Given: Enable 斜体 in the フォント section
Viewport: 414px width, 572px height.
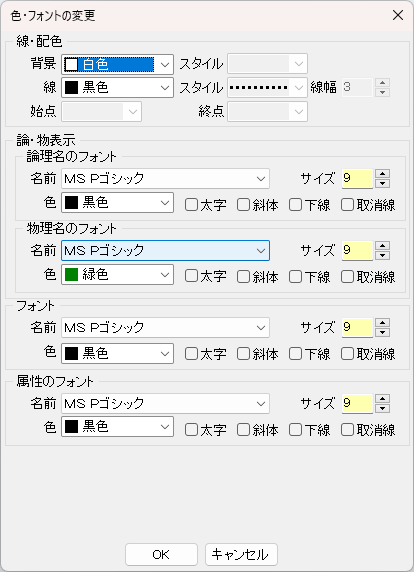Looking at the screenshot, I should click(258, 354).
